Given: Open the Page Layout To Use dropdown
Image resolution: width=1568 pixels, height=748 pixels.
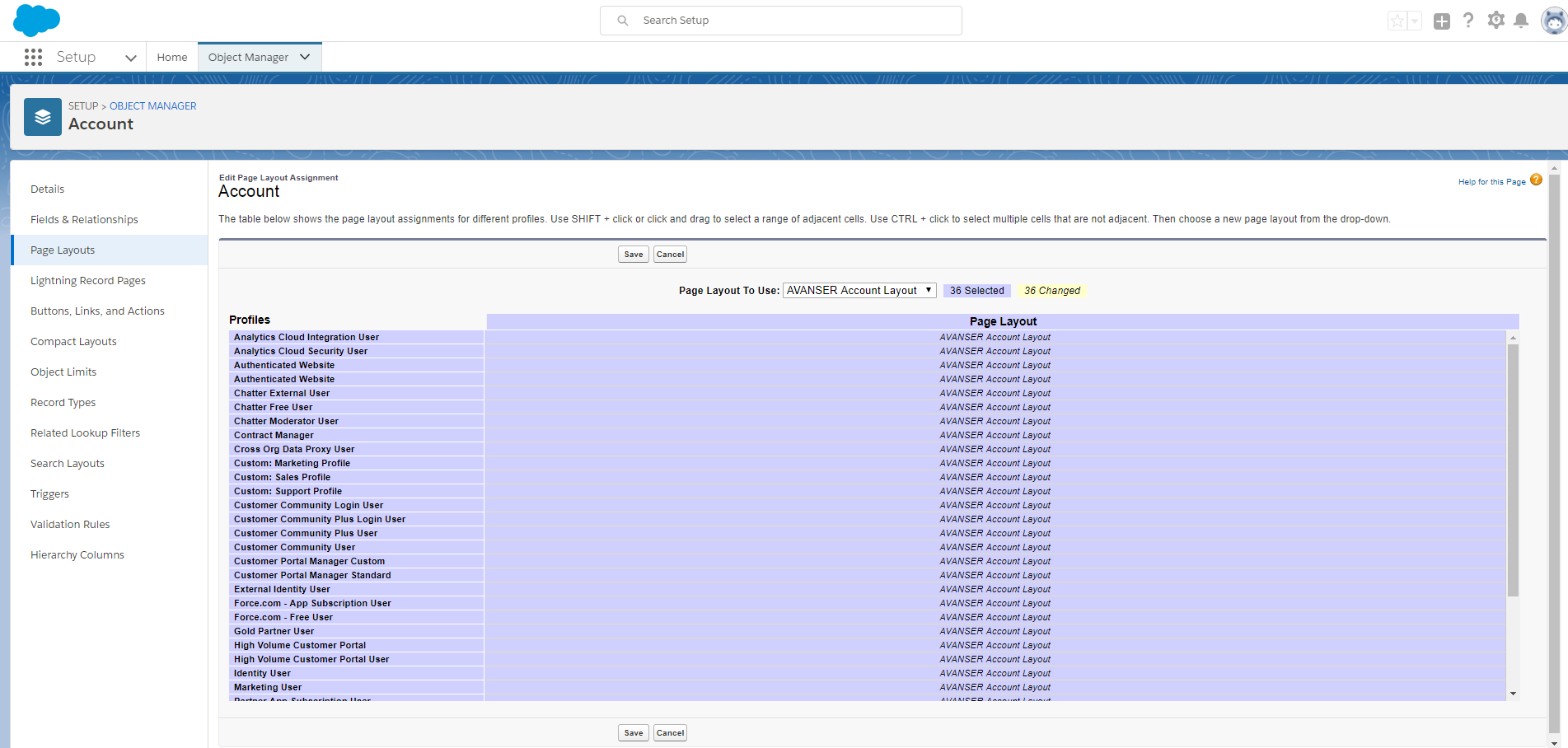Looking at the screenshot, I should coord(859,290).
